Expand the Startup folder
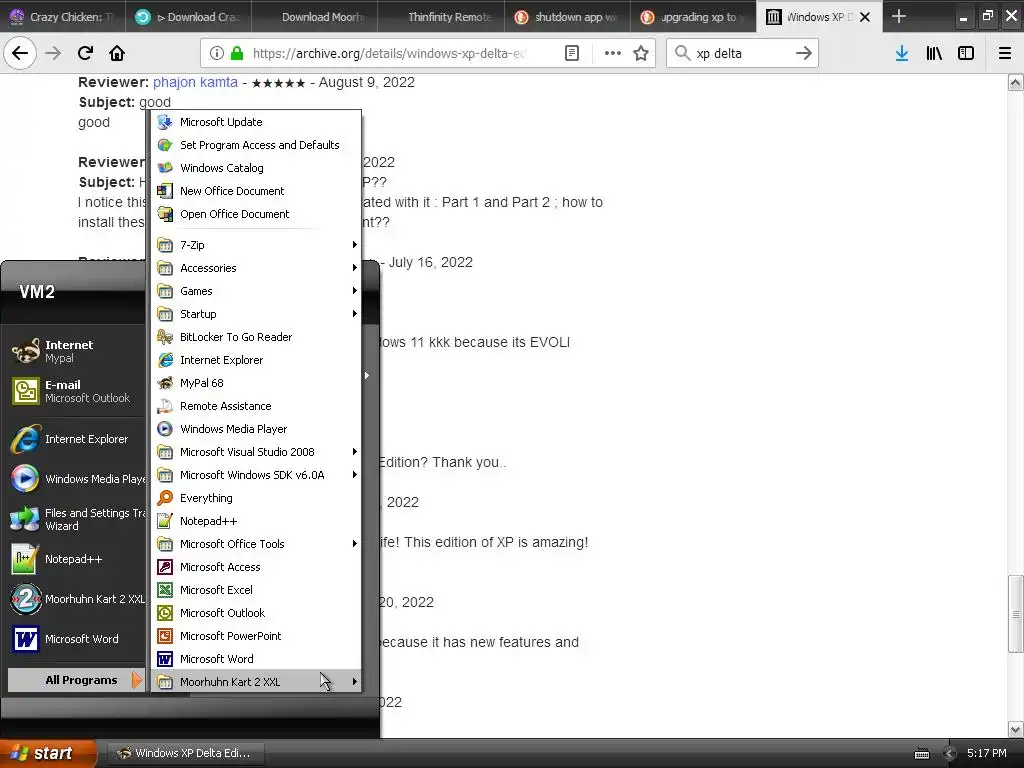 [256, 314]
